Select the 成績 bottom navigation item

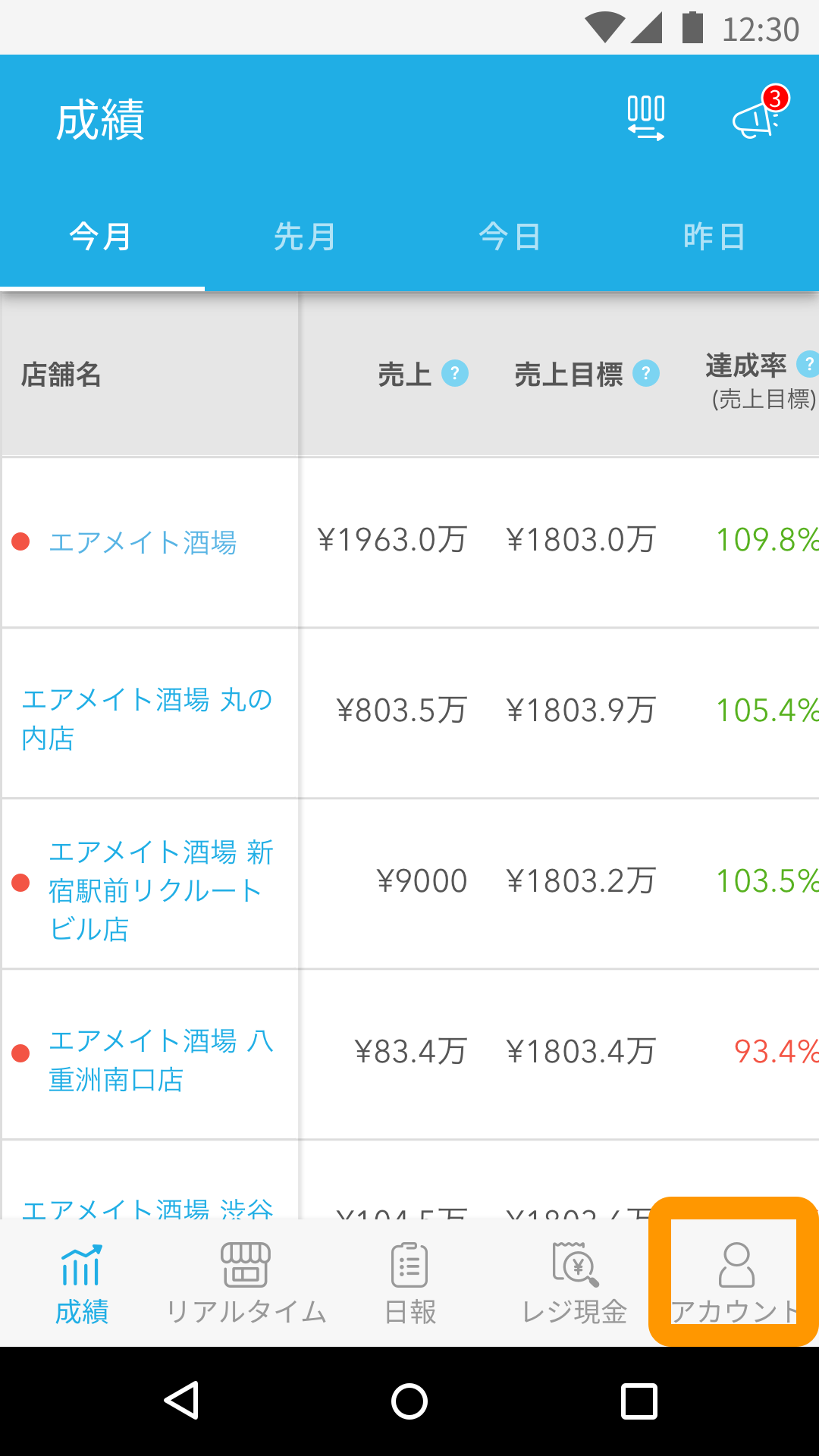tap(82, 1282)
